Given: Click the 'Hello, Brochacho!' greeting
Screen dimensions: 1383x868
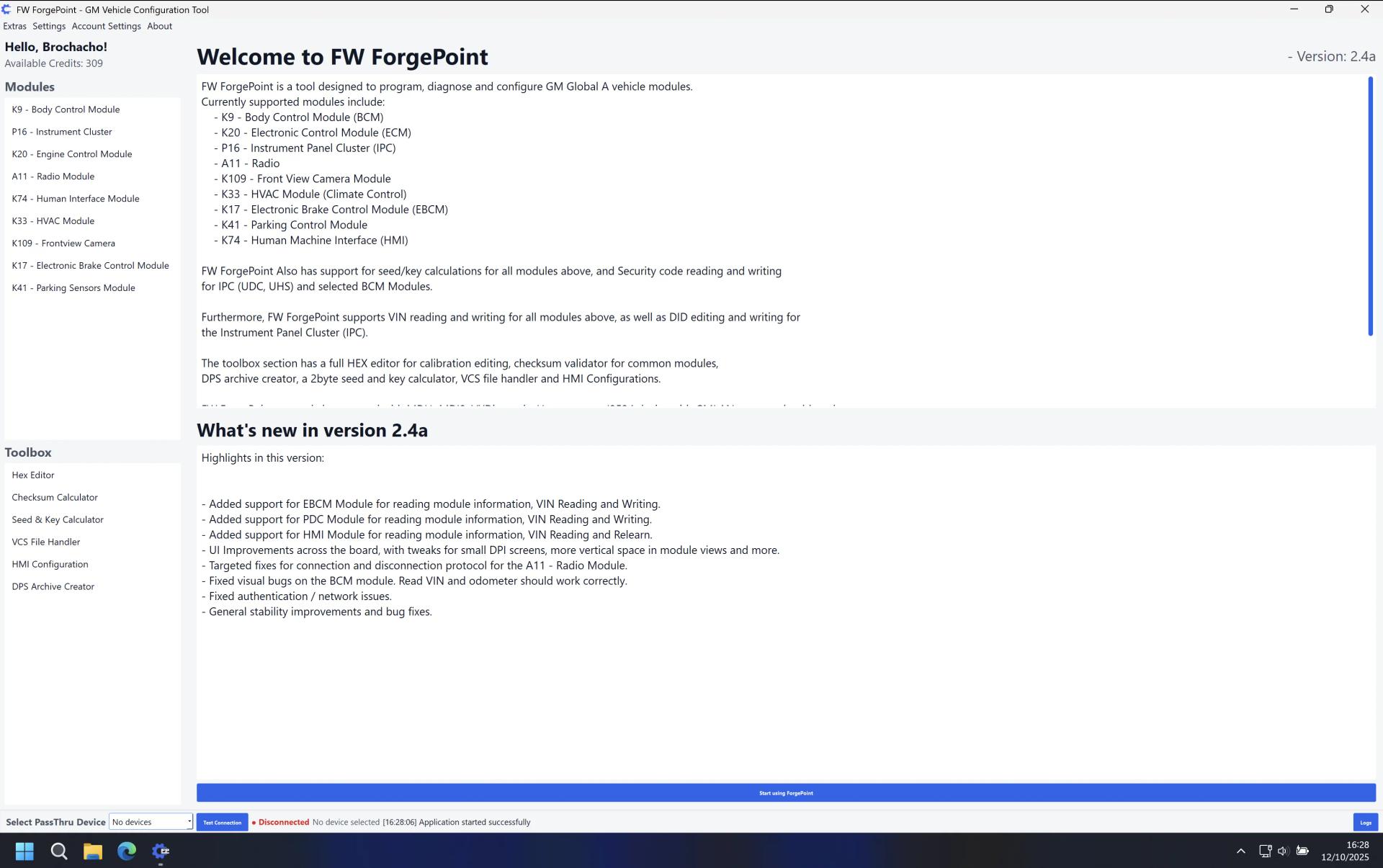Looking at the screenshot, I should tap(56, 47).
